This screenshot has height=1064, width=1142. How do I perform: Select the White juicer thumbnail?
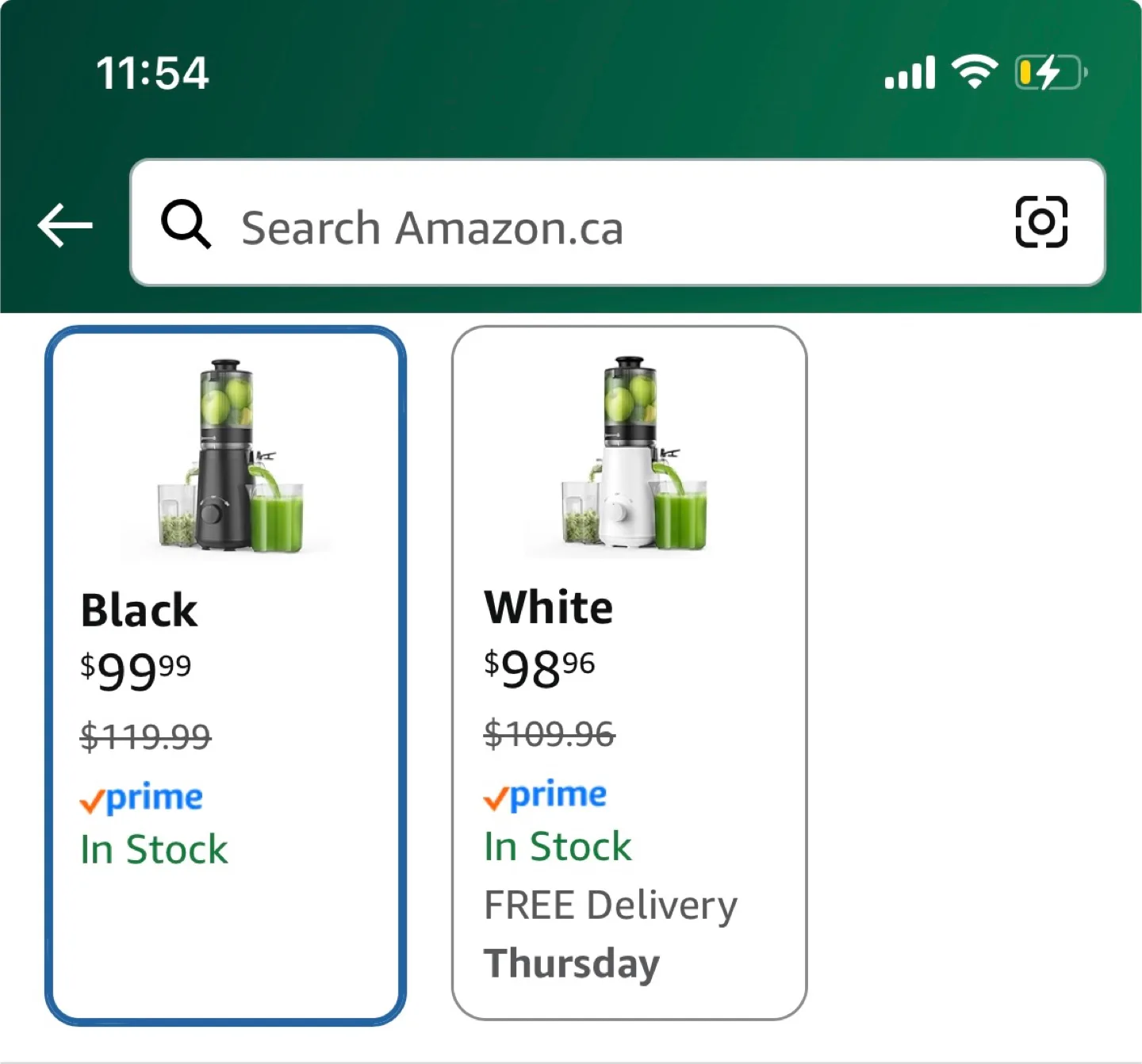click(631, 454)
